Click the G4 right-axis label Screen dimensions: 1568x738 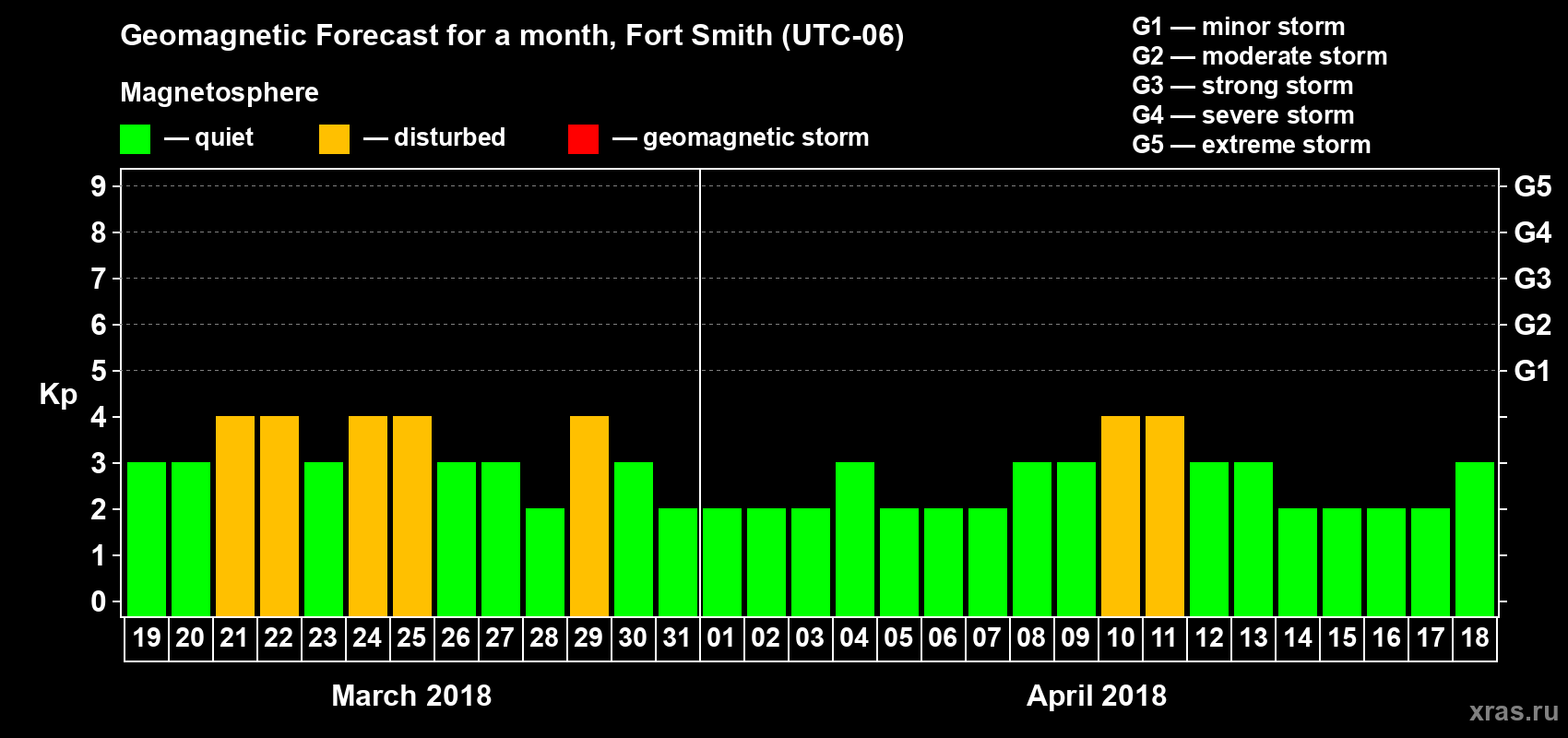(1533, 232)
